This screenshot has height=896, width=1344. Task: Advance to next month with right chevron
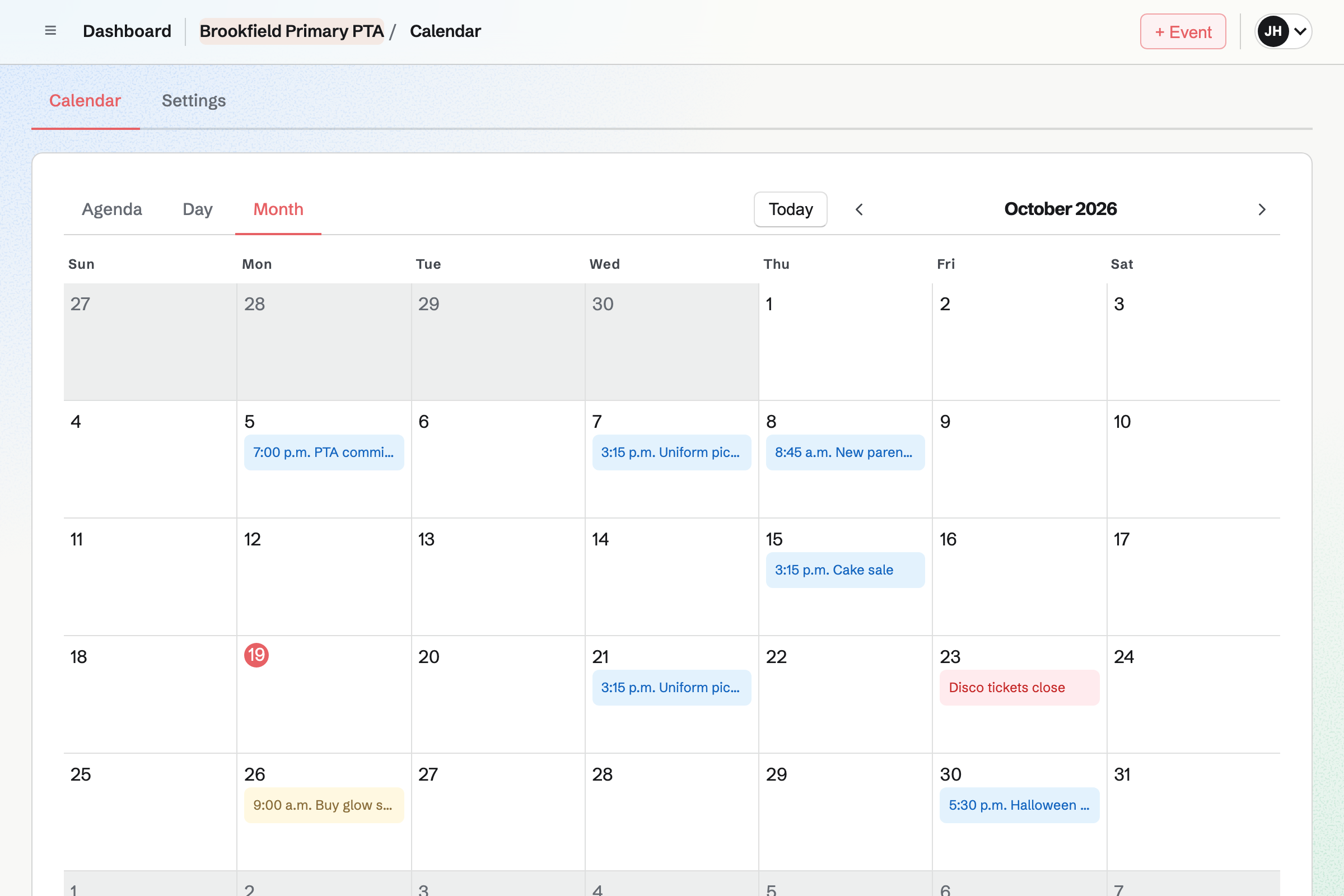click(x=1262, y=209)
